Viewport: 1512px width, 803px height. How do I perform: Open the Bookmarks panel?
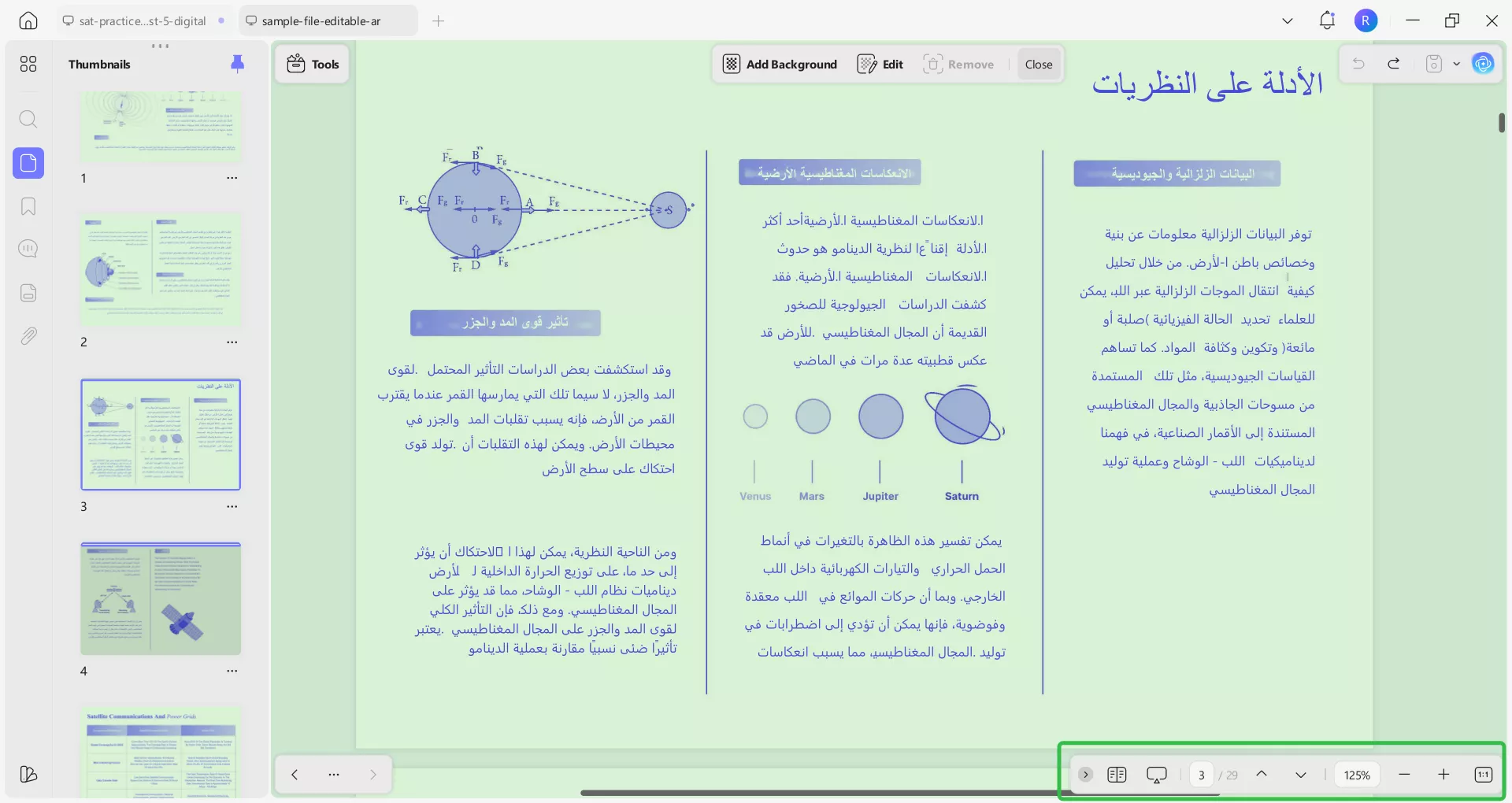pos(28,206)
